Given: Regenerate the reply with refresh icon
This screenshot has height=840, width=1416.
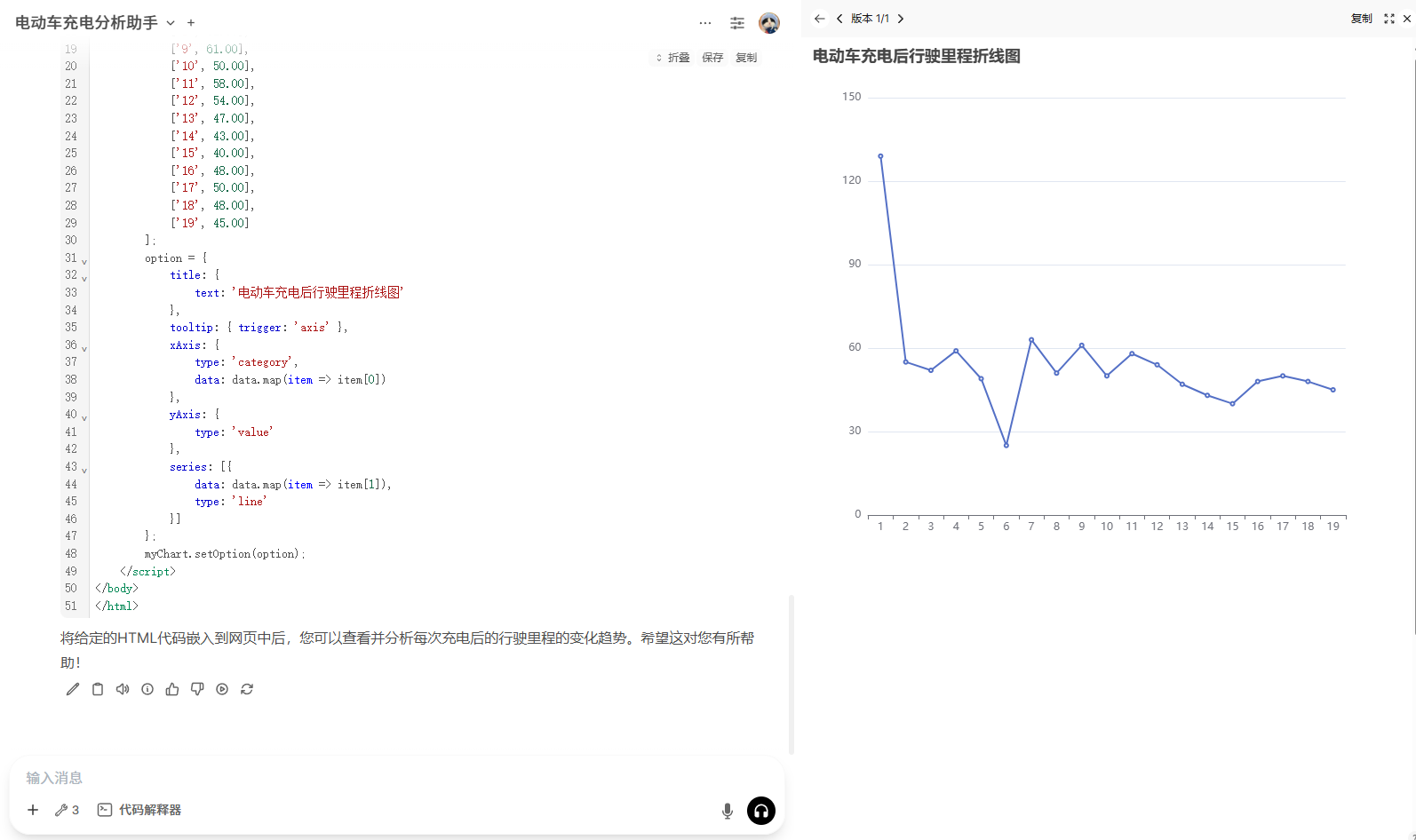Looking at the screenshot, I should (x=247, y=689).
